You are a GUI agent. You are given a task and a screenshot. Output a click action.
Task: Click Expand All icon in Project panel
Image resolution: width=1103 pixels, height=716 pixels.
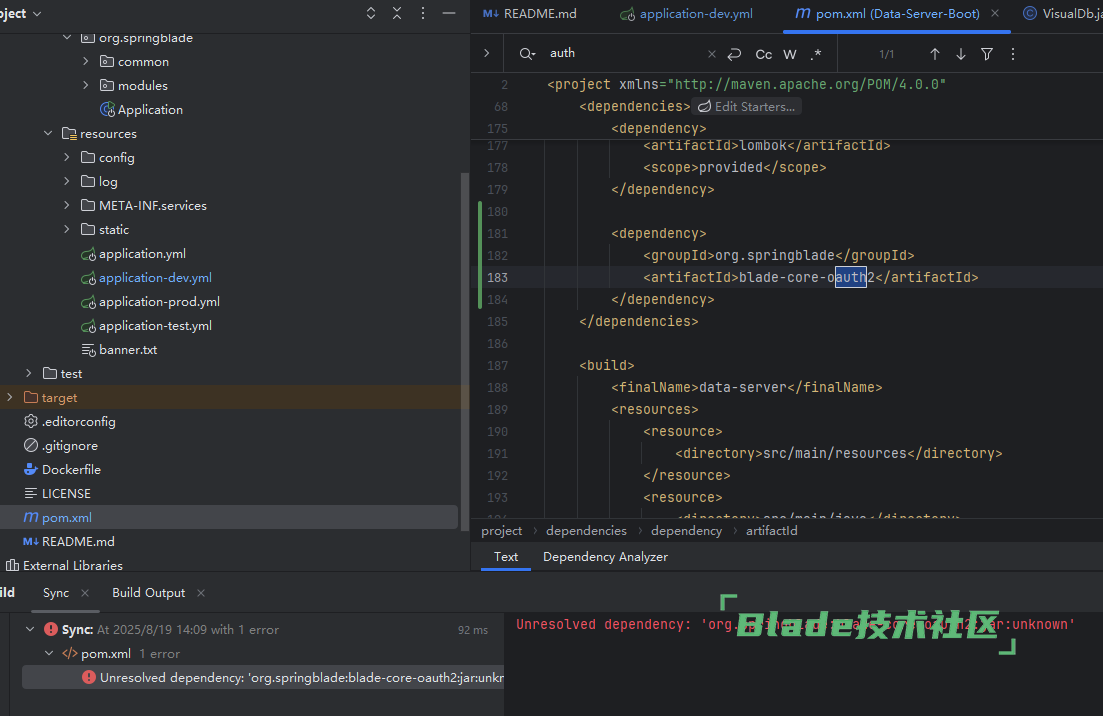coord(371,14)
